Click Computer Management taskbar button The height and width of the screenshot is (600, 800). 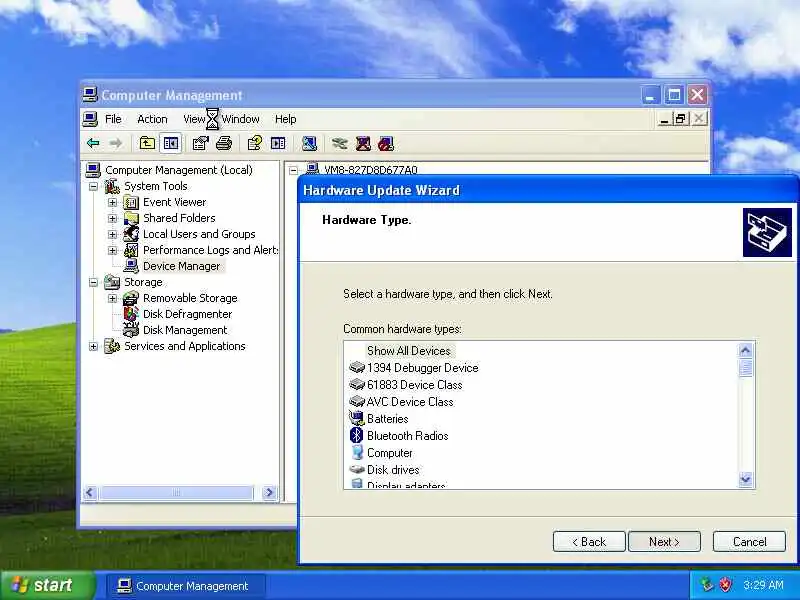tap(186, 586)
